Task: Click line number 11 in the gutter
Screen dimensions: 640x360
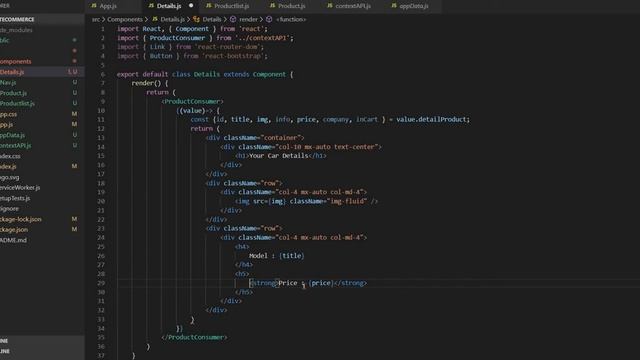Action: tap(101, 120)
